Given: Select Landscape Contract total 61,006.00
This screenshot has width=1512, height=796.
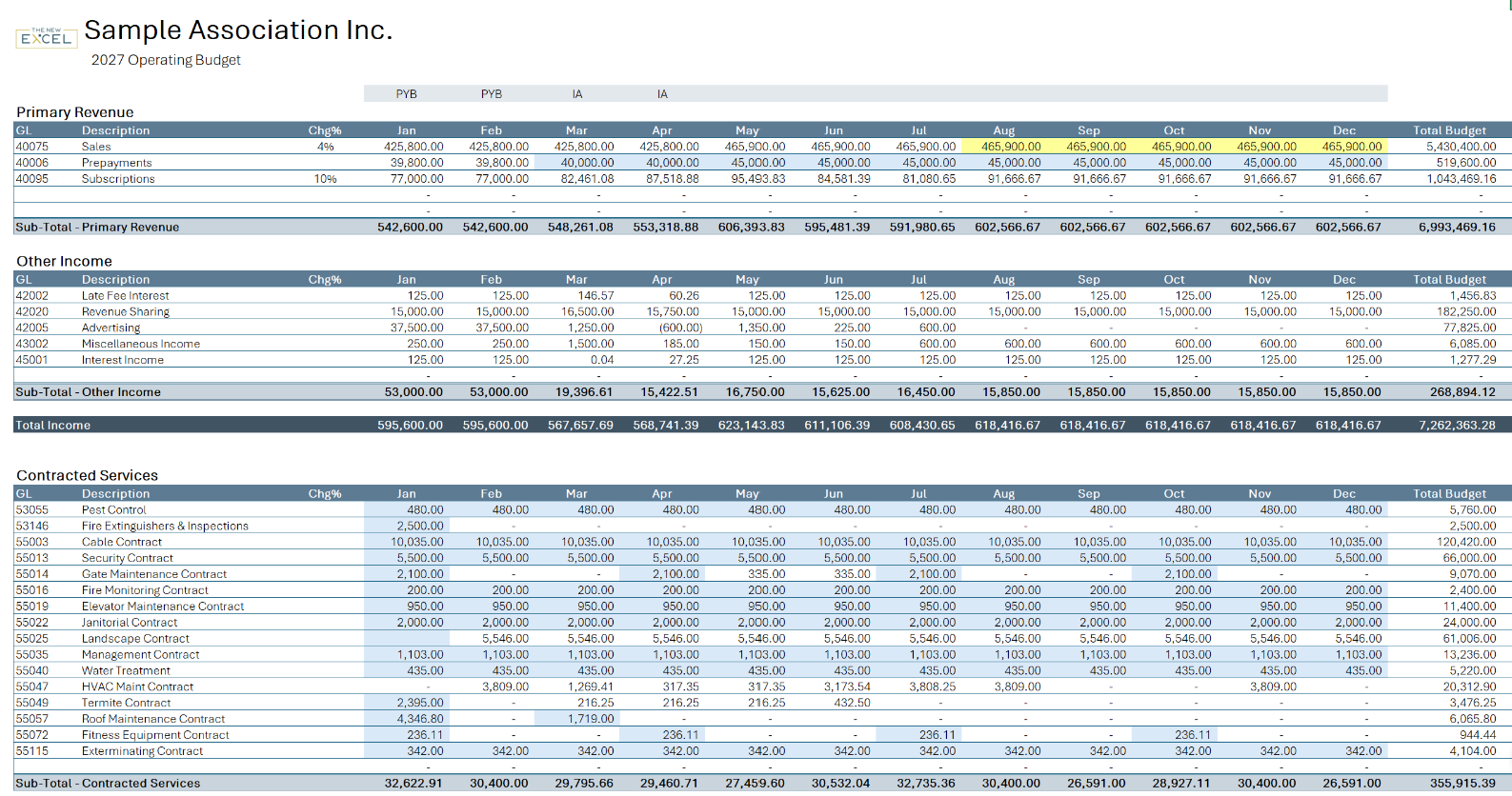Looking at the screenshot, I should point(1469,639).
